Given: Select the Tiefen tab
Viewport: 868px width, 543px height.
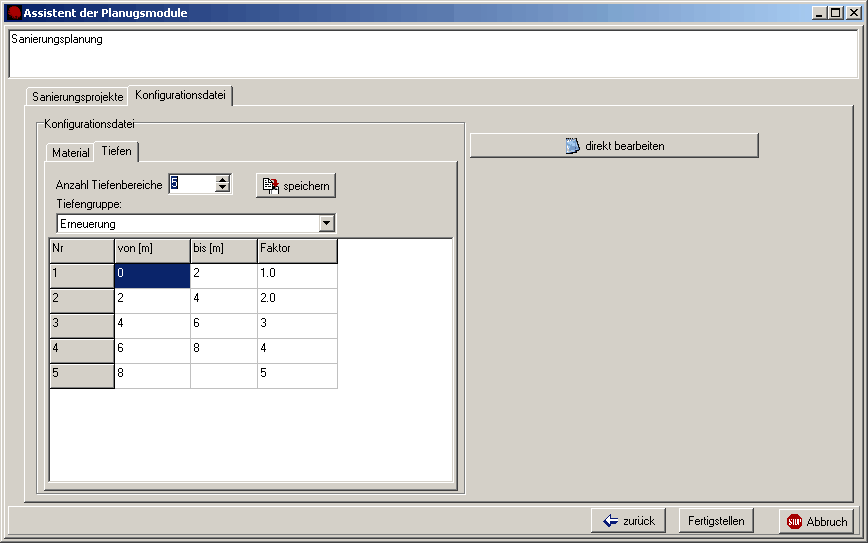Looking at the screenshot, I should [x=116, y=152].
